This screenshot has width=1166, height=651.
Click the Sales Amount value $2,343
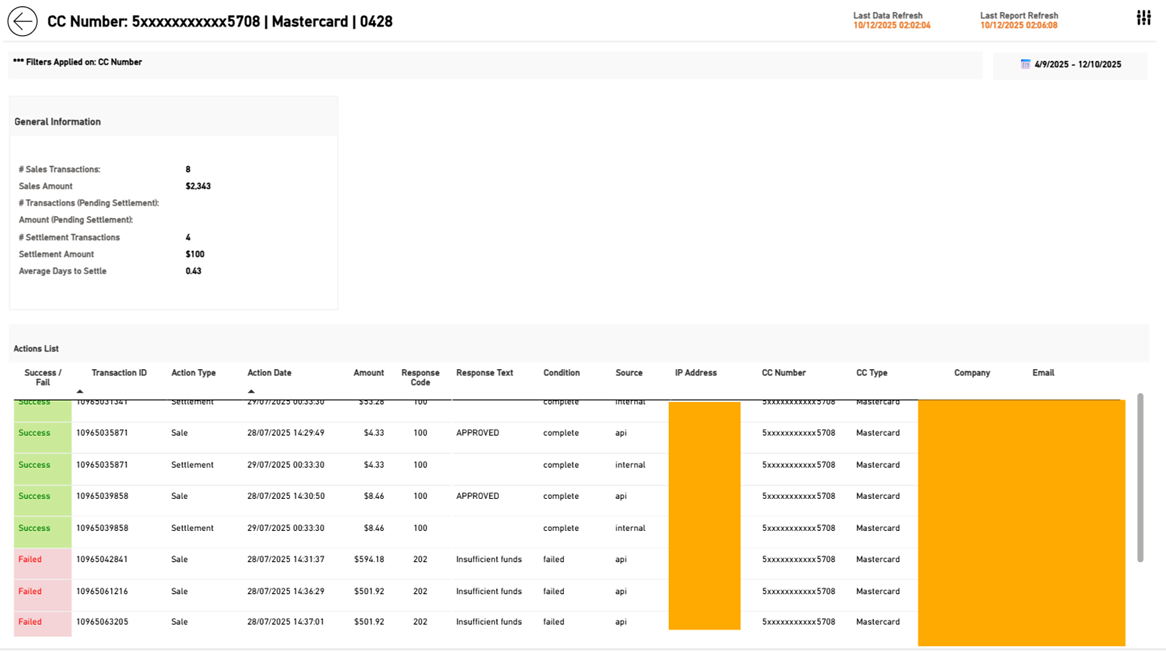click(198, 187)
